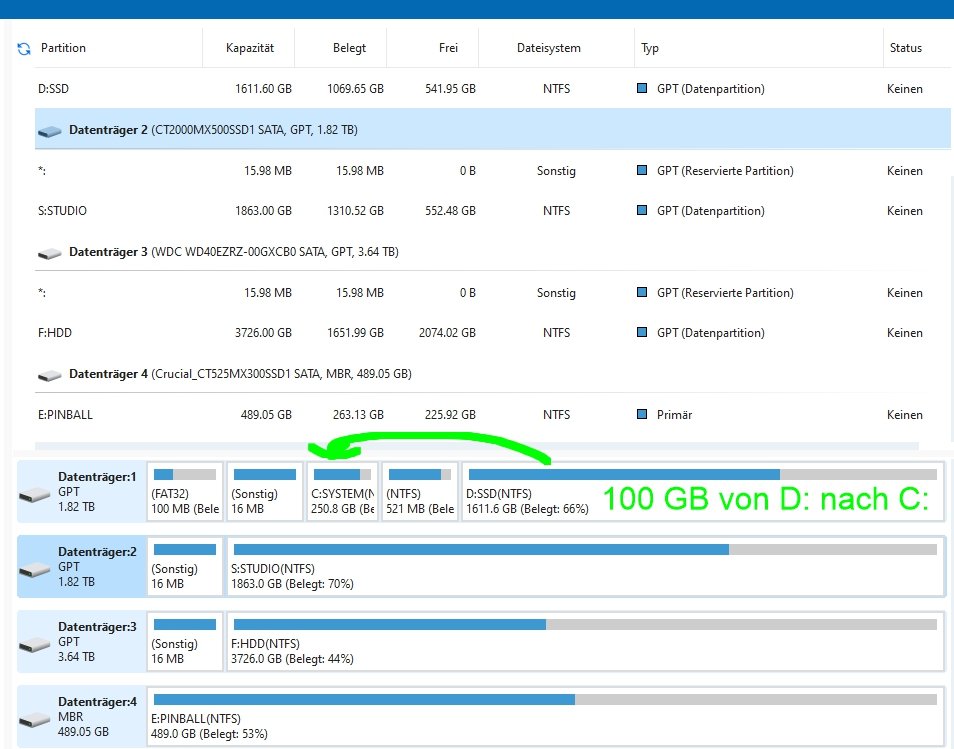
Task: Select the Datenträger 2 disk icon in list
Action: pos(49,131)
